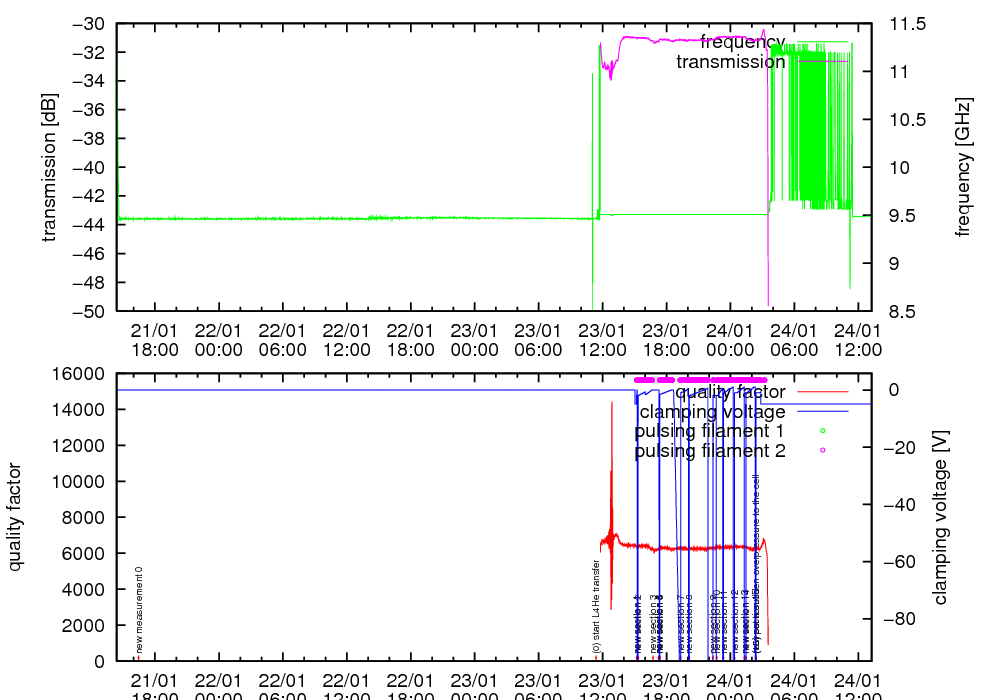The height and width of the screenshot is (700, 1000).
Task: Click the 11.5 tick on frequency axis
Action: coord(908,23)
